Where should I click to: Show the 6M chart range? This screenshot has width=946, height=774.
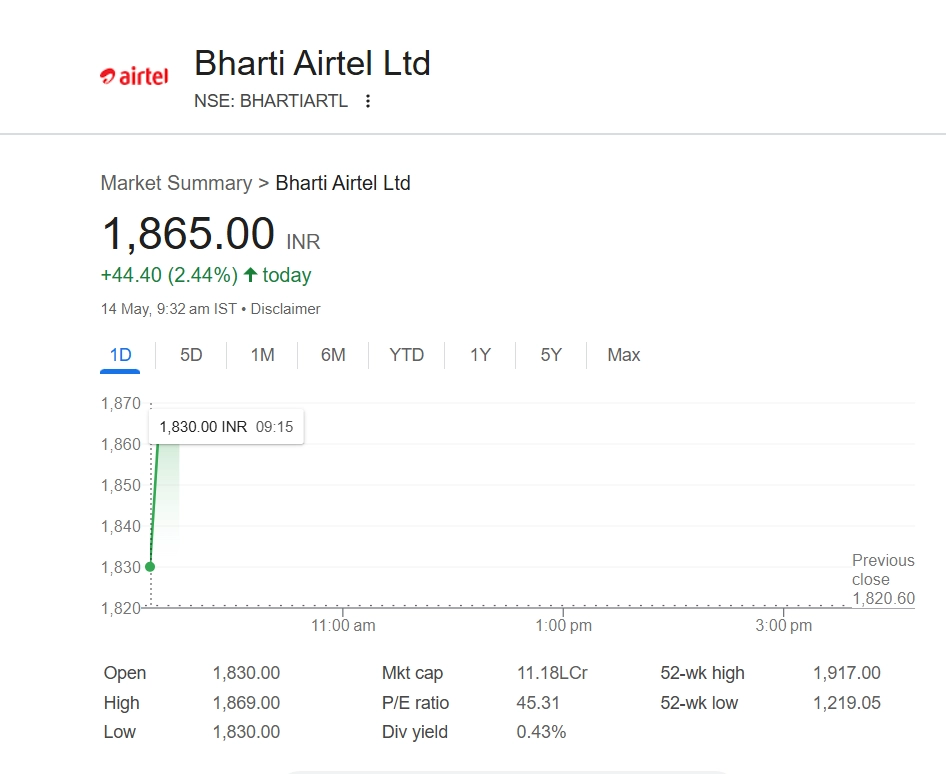coord(333,355)
